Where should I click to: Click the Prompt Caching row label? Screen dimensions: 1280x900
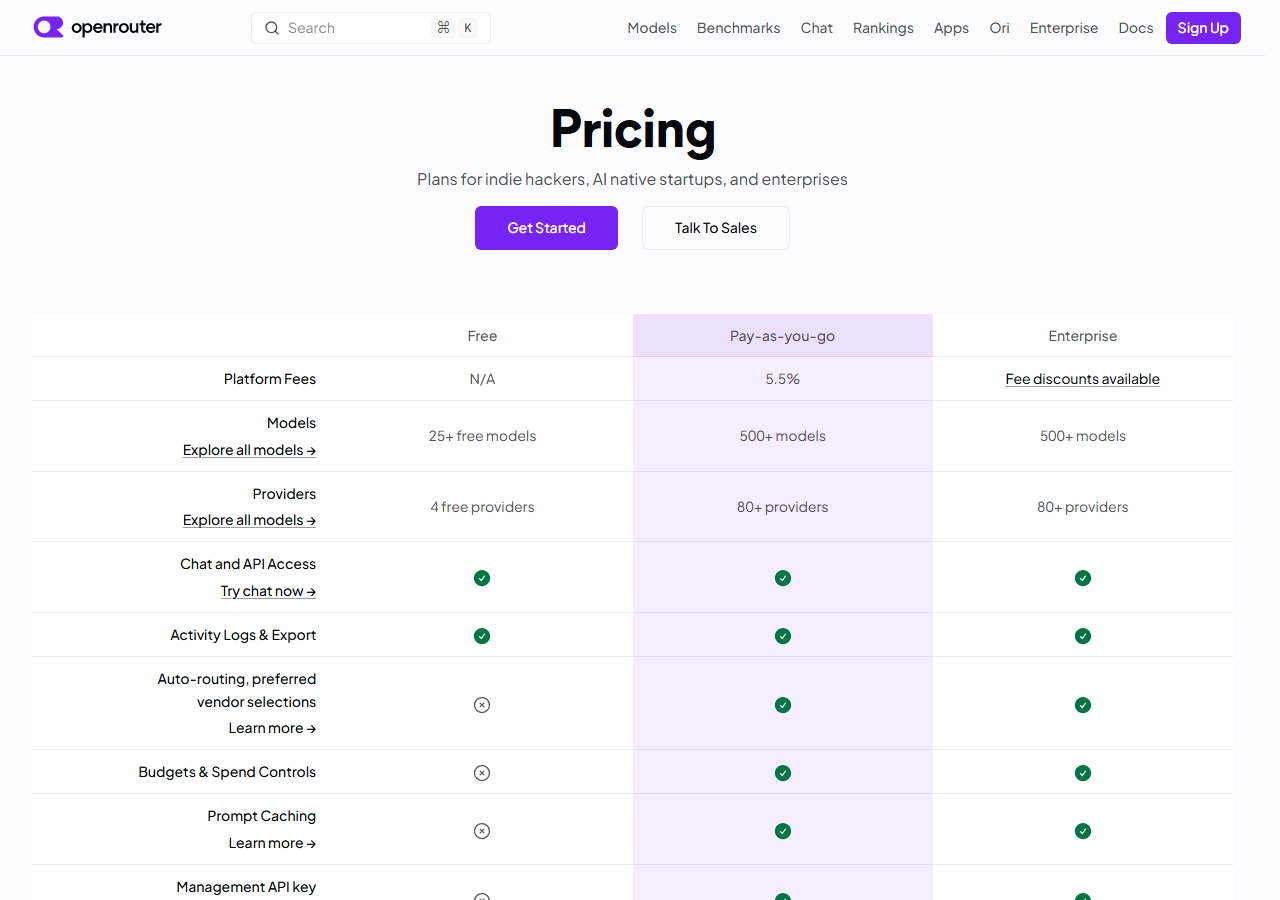pos(262,816)
